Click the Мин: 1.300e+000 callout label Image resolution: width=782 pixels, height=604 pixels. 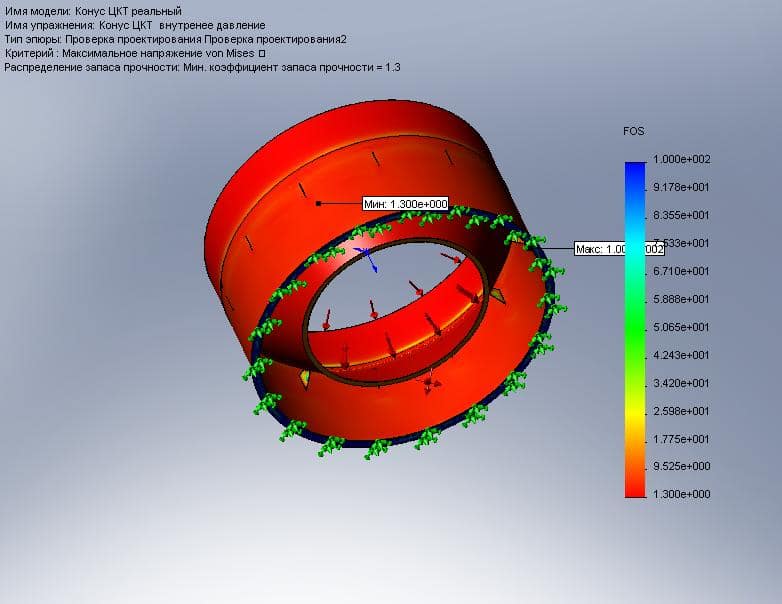(x=406, y=203)
